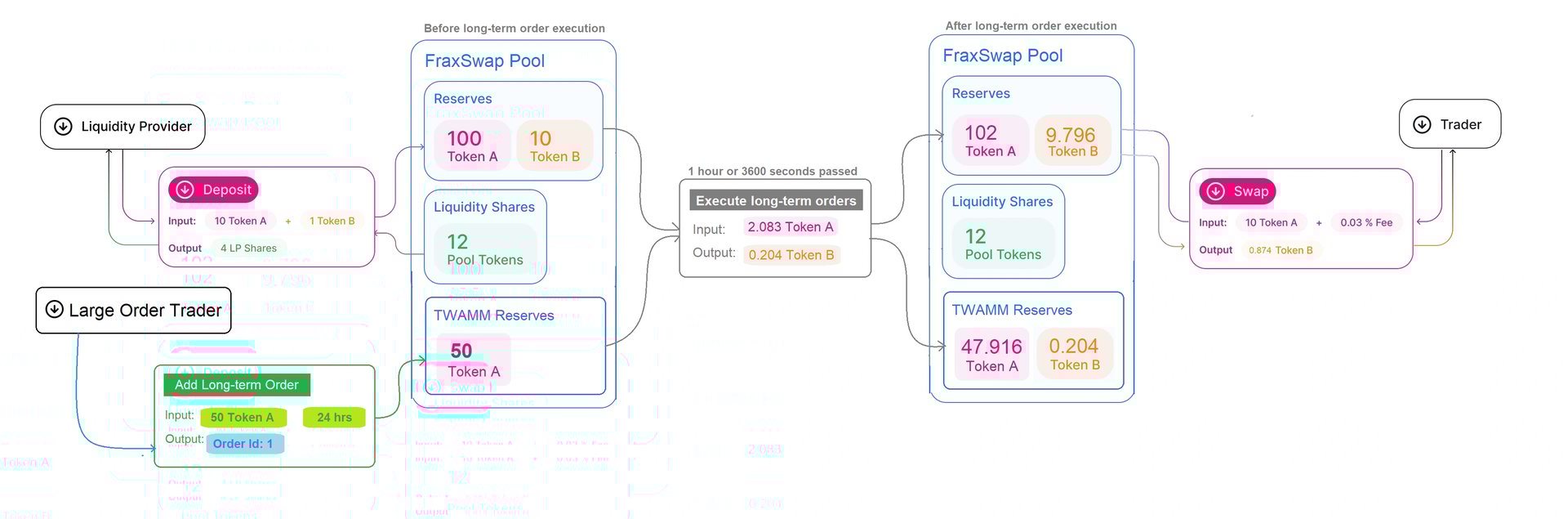Click the FraxSwap Pool title in the after-execution panel

click(1003, 56)
